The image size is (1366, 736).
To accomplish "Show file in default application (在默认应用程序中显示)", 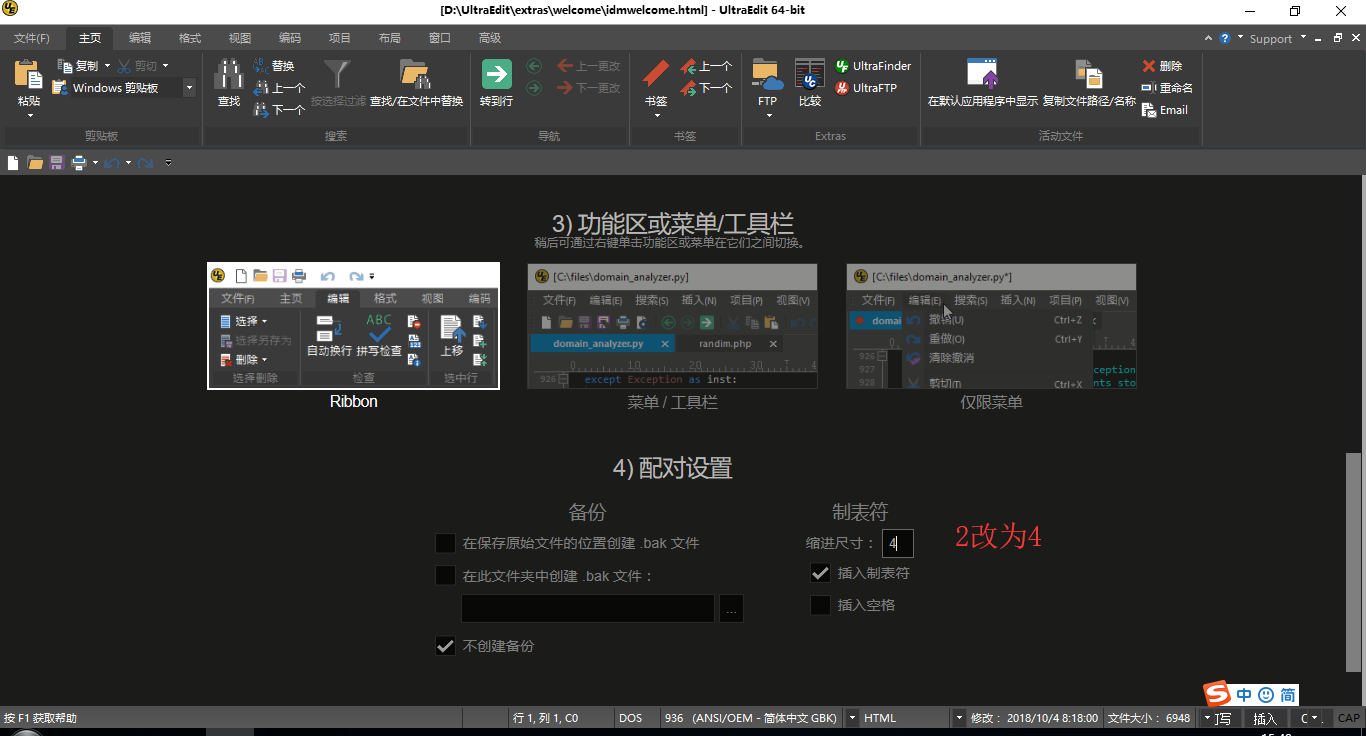I will (983, 83).
